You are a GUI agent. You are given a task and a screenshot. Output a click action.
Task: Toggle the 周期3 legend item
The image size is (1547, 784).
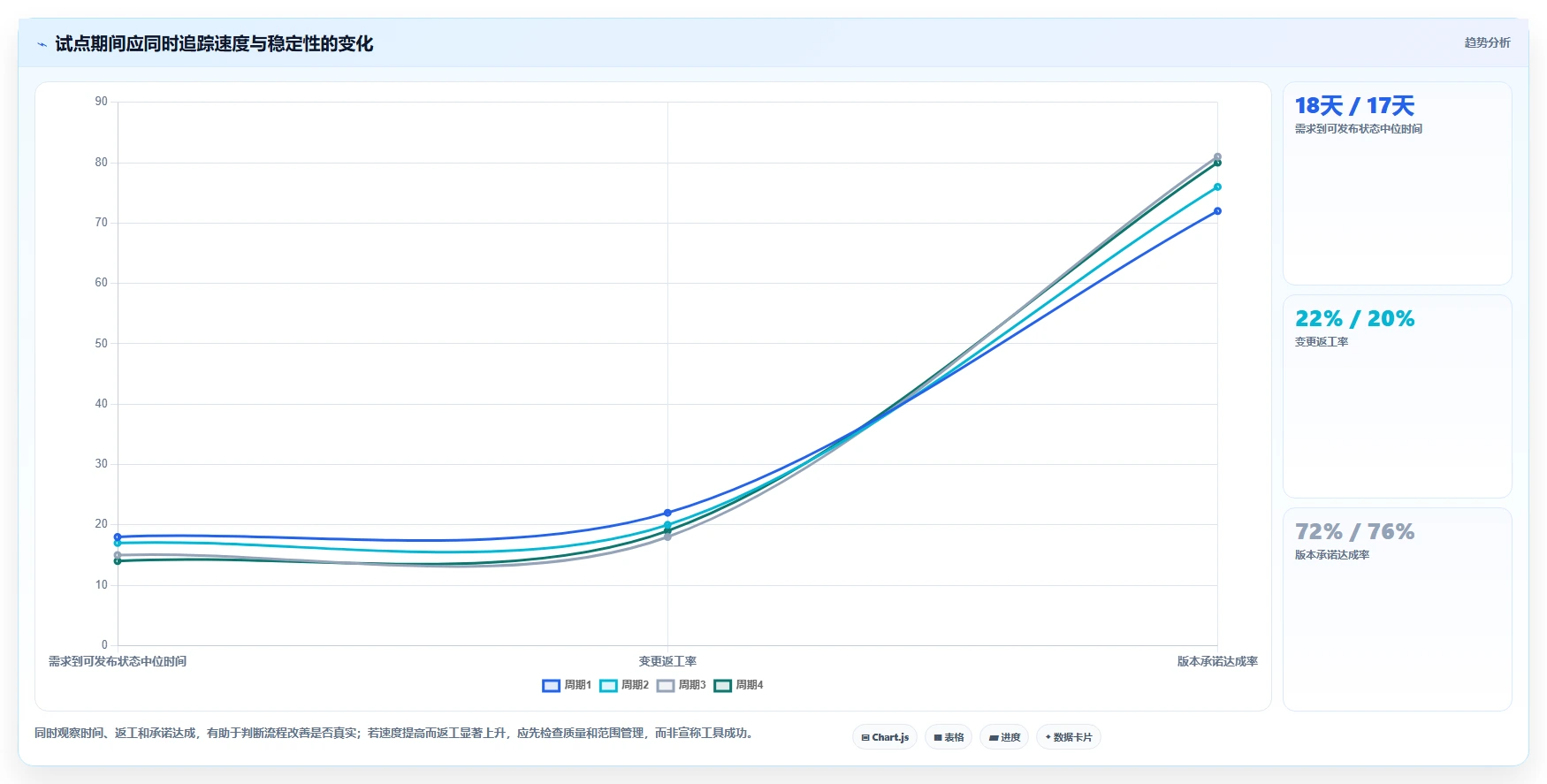tap(682, 685)
